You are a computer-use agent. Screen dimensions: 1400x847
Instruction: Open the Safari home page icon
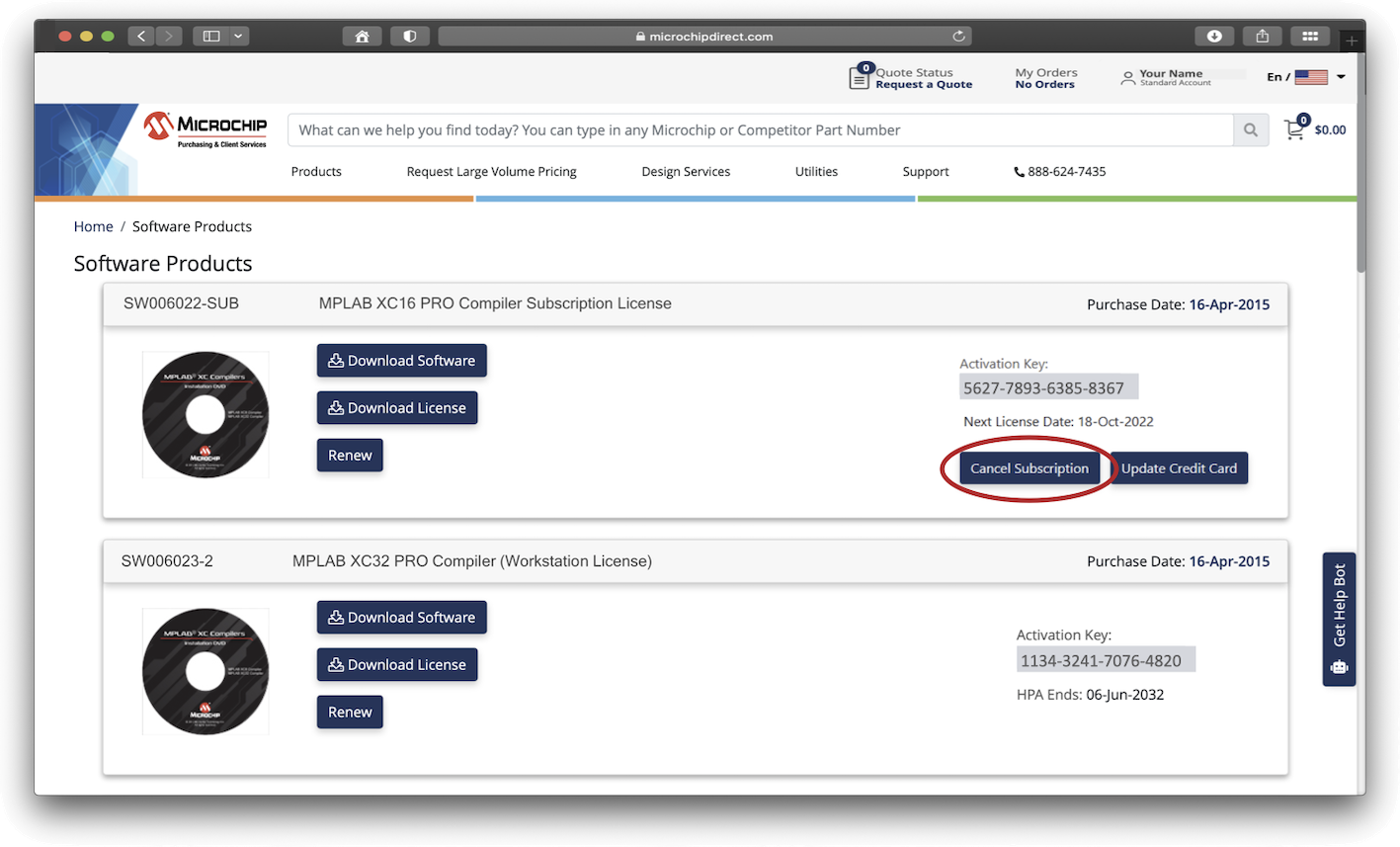point(362,37)
